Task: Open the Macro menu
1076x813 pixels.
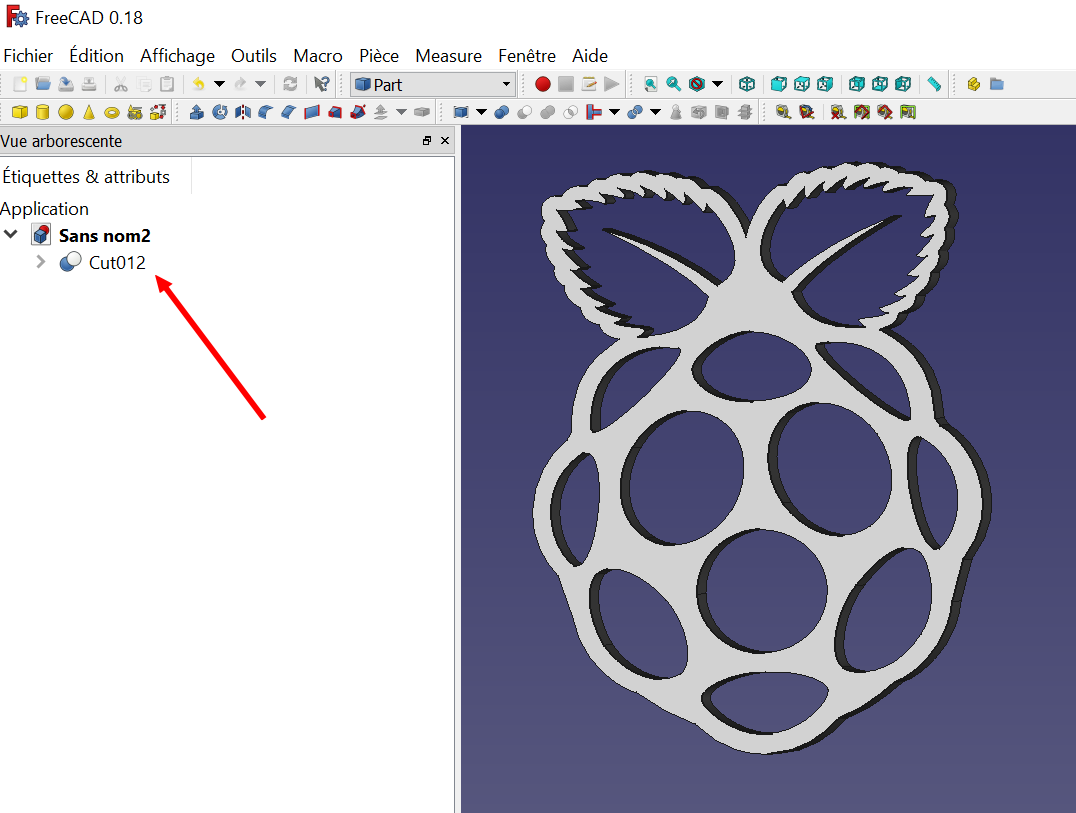Action: [318, 56]
